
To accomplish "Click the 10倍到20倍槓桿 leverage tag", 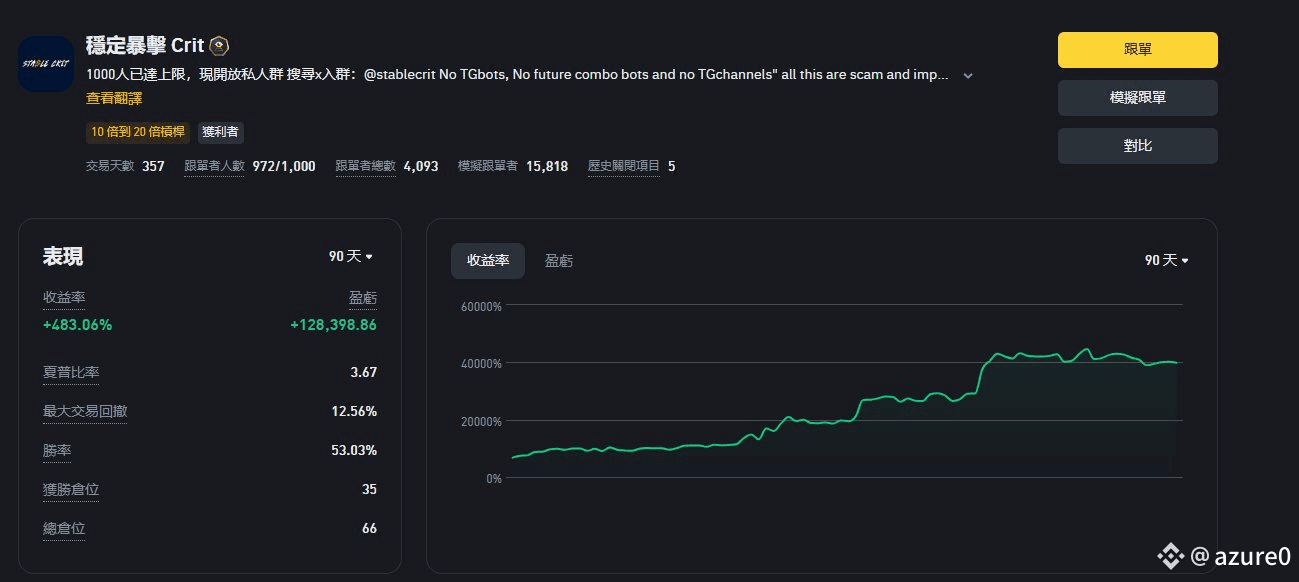I will pyautogui.click(x=138, y=132).
